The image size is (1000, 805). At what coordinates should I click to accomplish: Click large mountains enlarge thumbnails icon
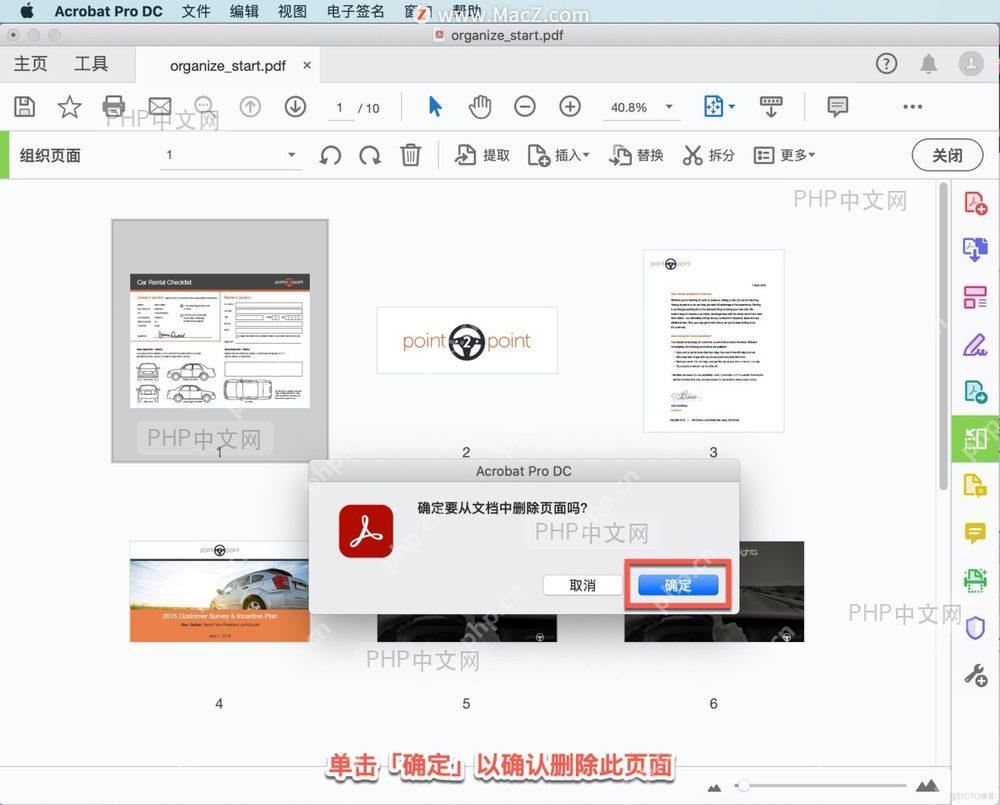point(927,786)
